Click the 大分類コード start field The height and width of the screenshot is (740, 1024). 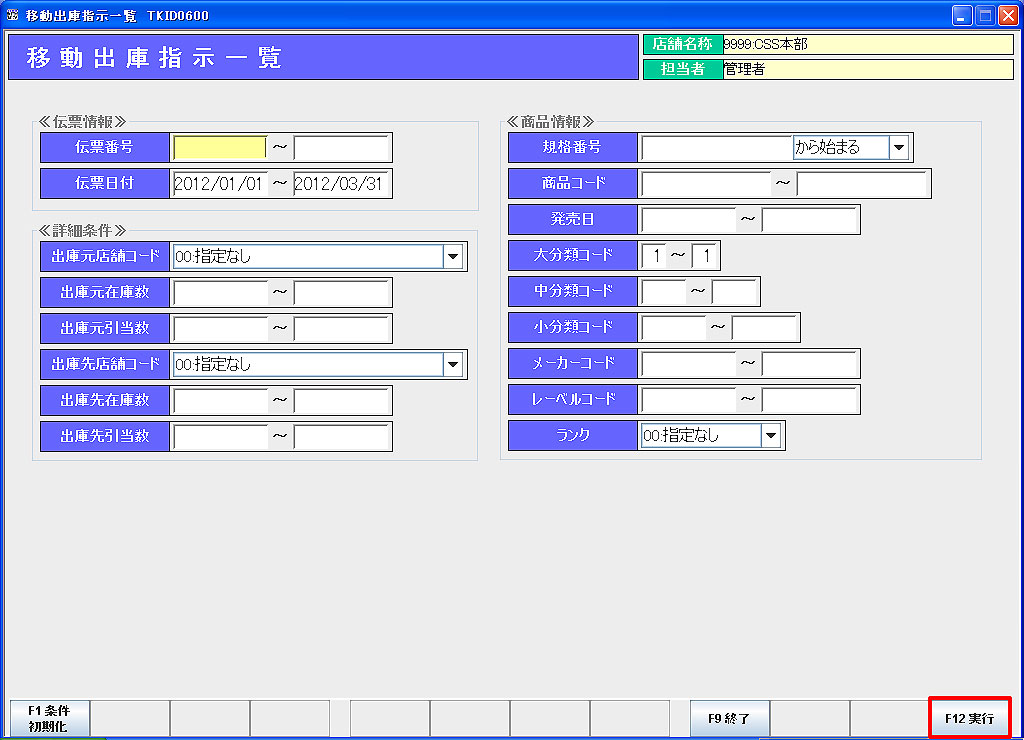[653, 256]
